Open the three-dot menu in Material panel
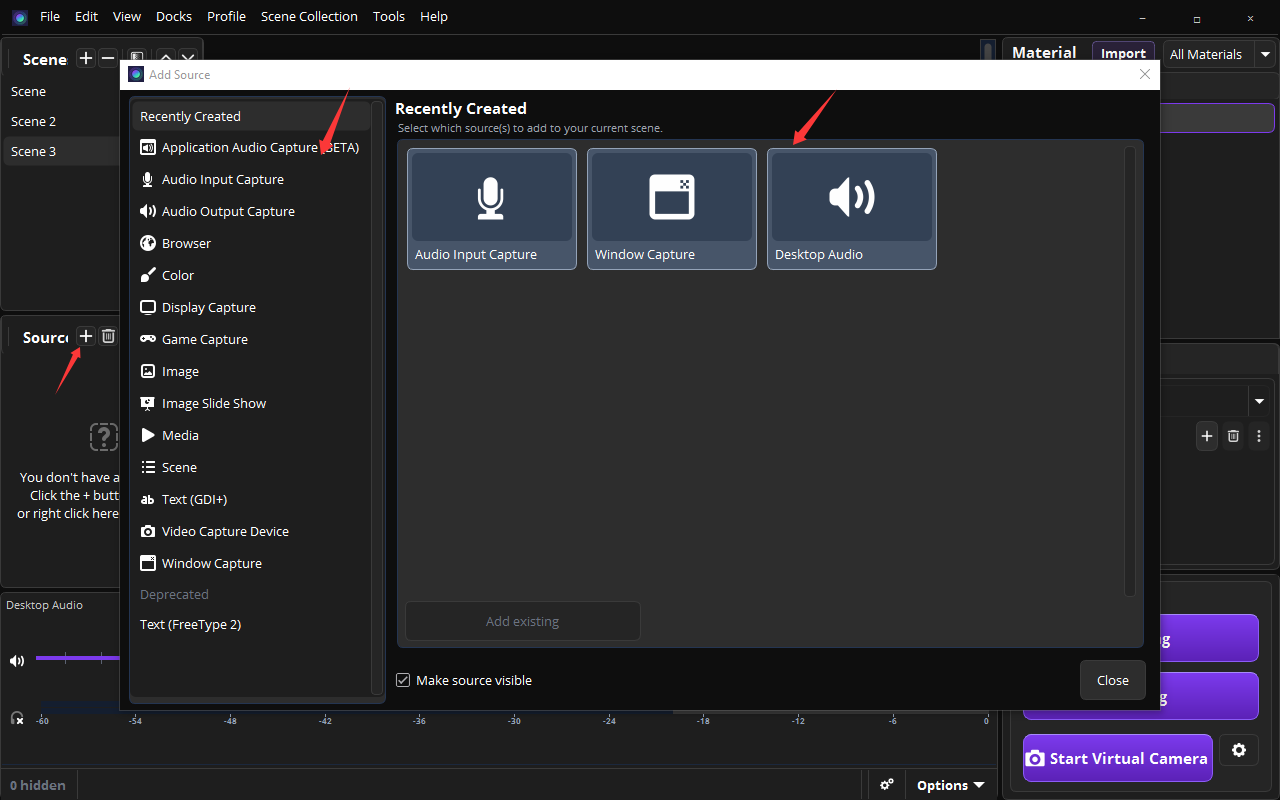 [1259, 436]
